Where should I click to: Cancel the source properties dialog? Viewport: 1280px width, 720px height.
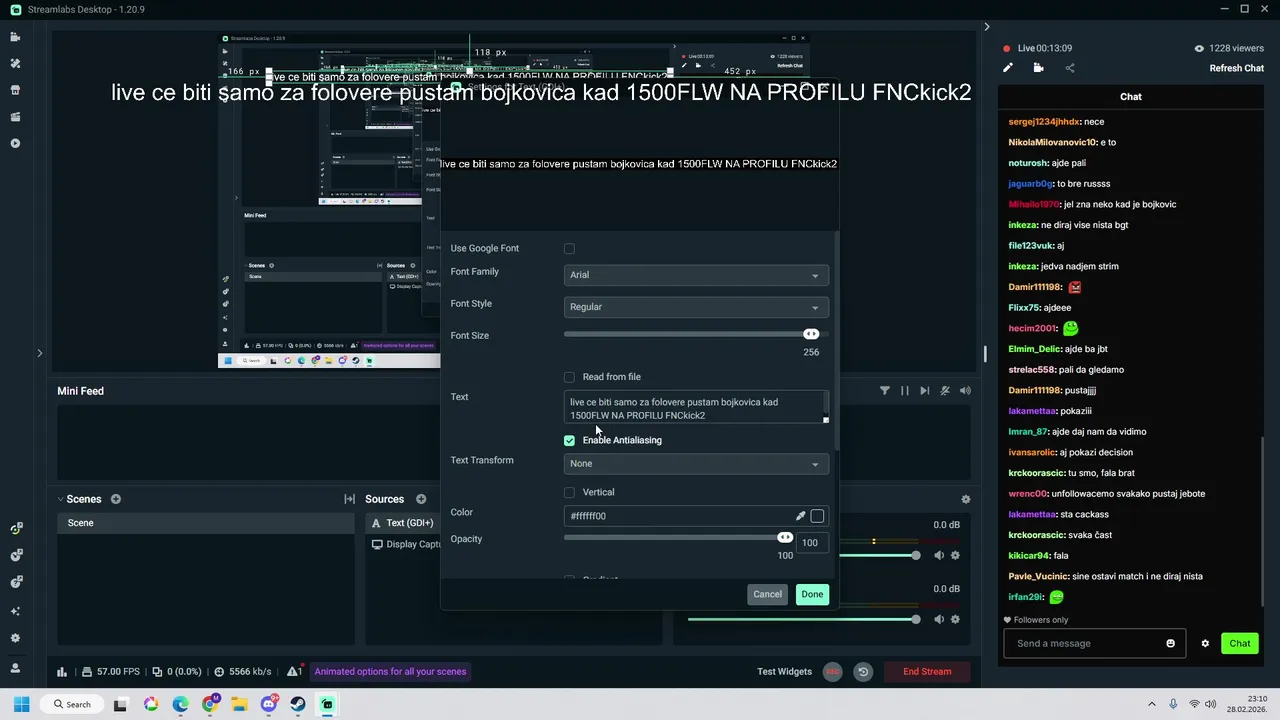tap(767, 594)
